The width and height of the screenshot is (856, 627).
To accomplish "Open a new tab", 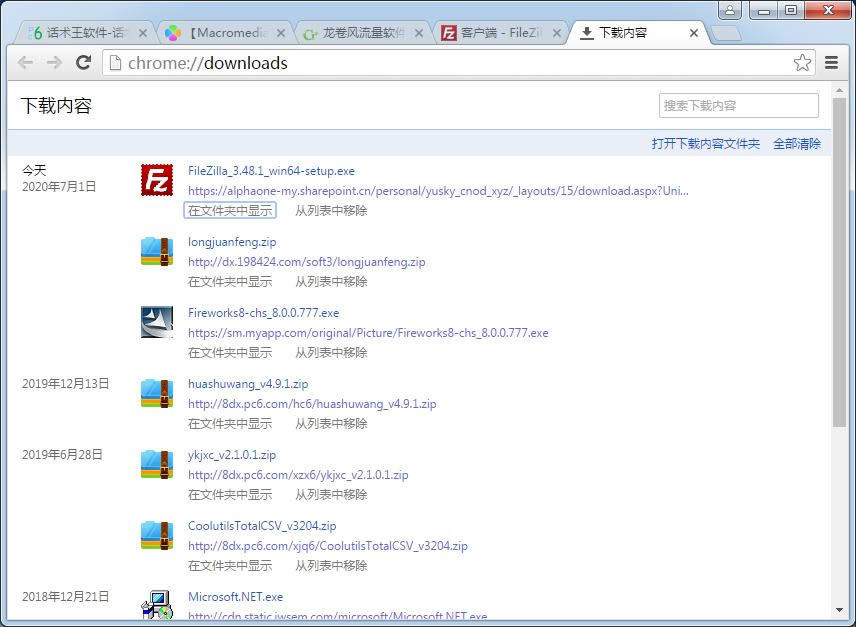I will pos(727,34).
